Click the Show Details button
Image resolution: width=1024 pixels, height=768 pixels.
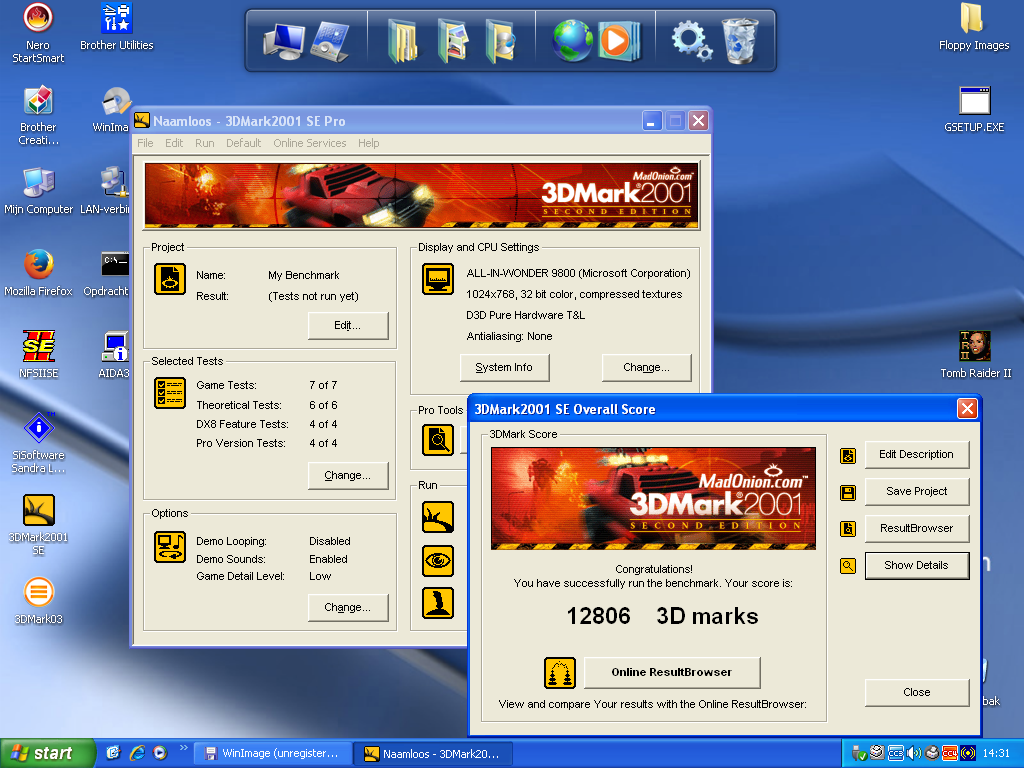[916, 566]
